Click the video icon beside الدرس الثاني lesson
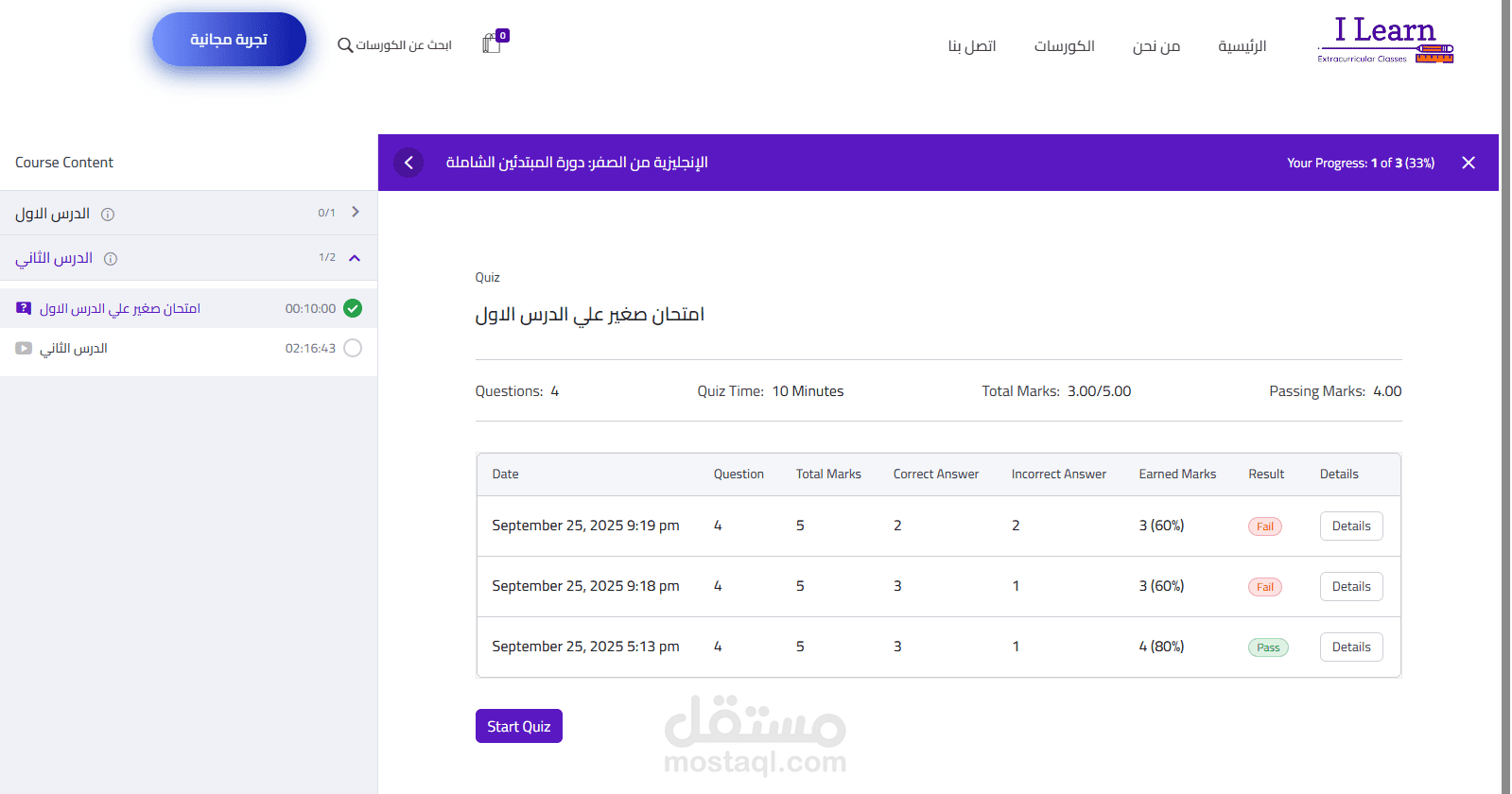This screenshot has height=794, width=1512. click(24, 348)
